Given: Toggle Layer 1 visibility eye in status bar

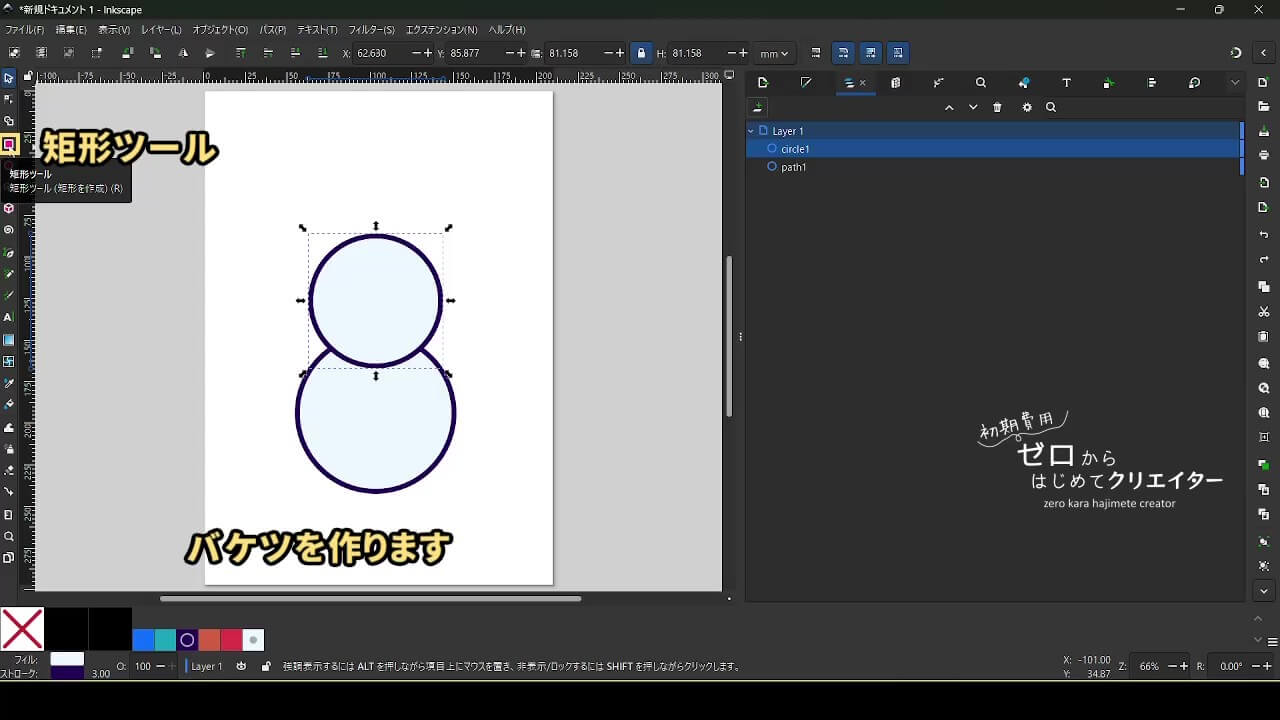Looking at the screenshot, I should point(241,666).
